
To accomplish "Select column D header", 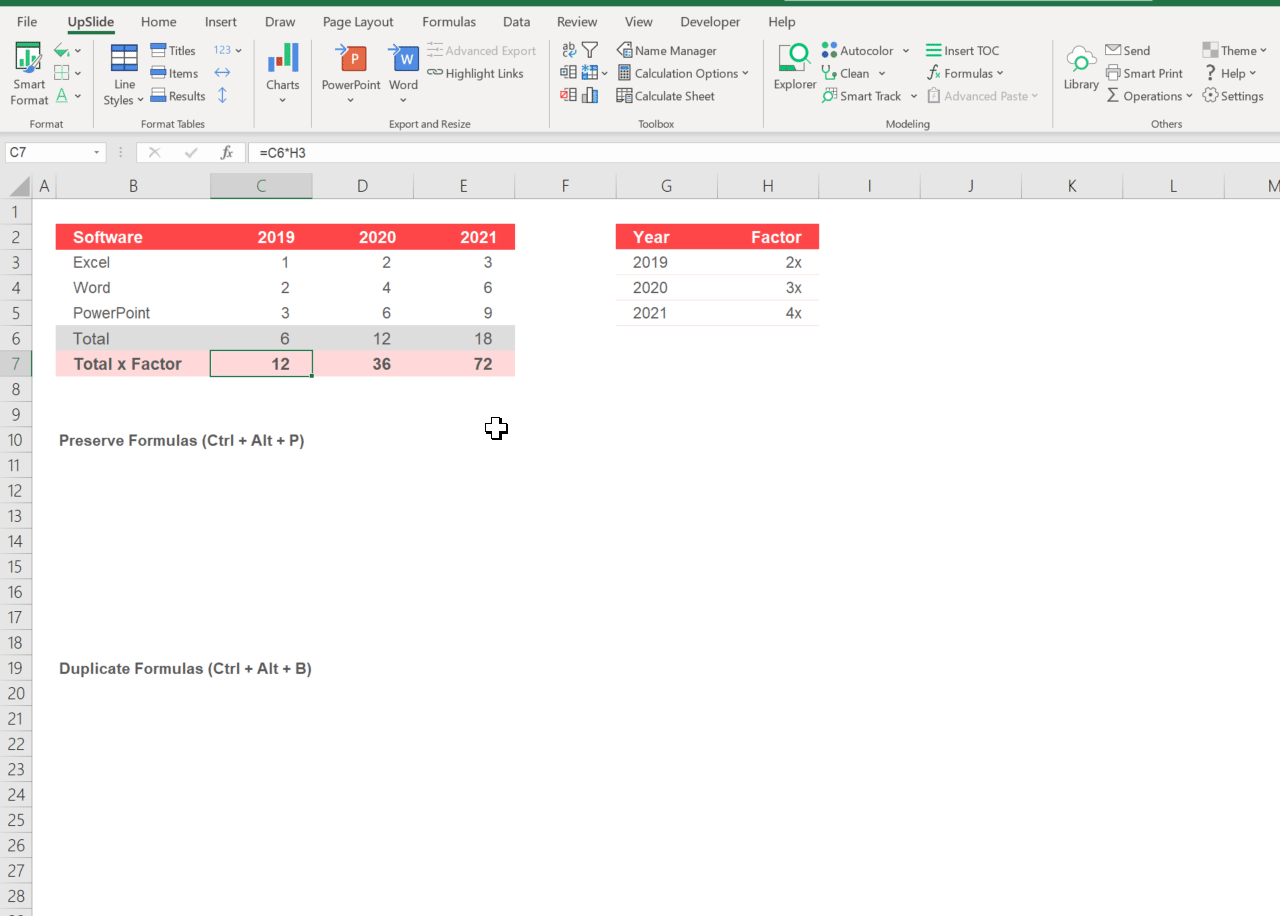I will tap(363, 186).
